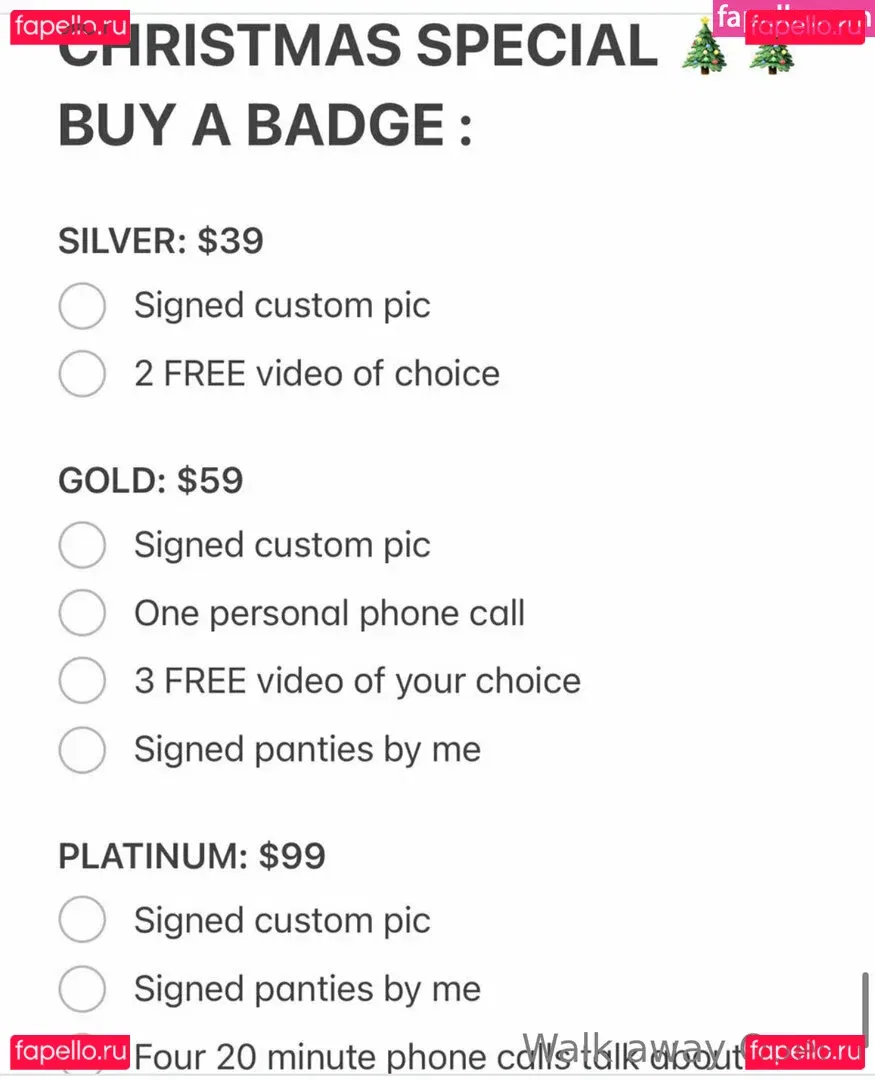The height and width of the screenshot is (1080, 875).
Task: Tick the 3 FREE video of your choice circle
Action: (82, 681)
